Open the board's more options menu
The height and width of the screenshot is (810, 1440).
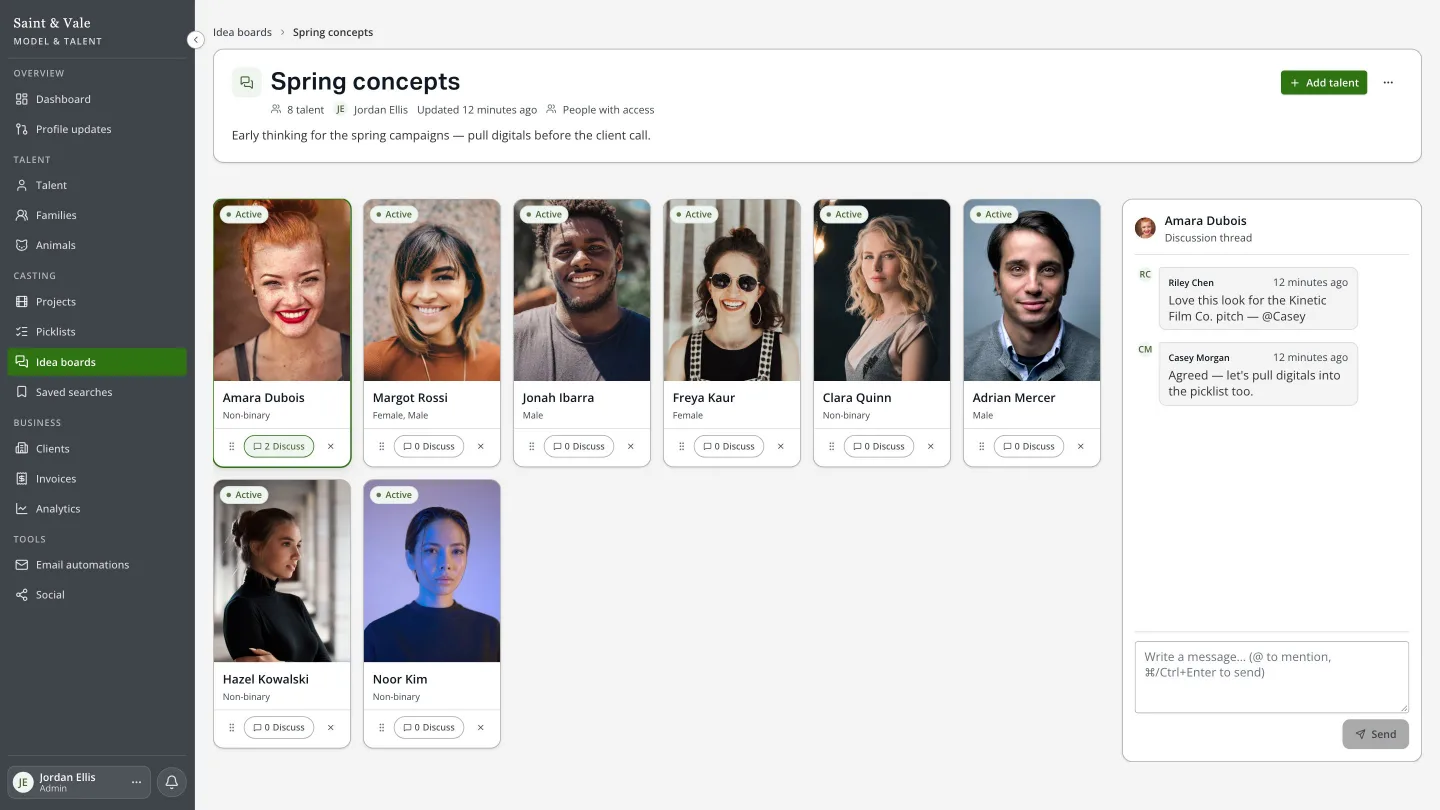[1388, 83]
